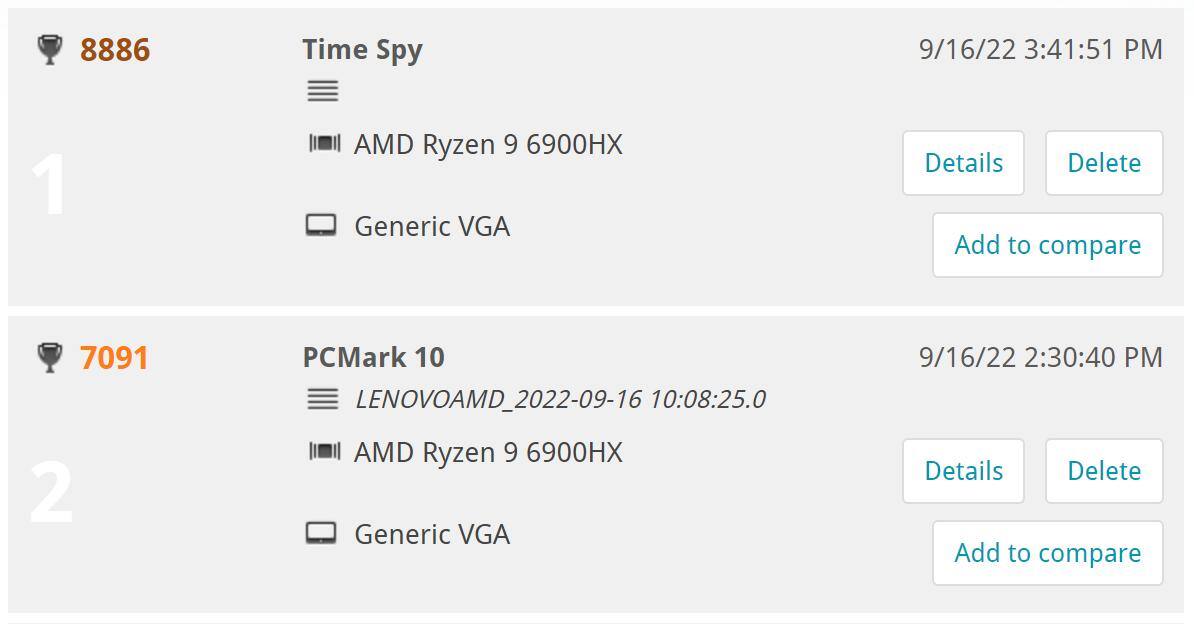Add the PCMark 10 result to compare
1194x624 pixels.
coord(1047,553)
